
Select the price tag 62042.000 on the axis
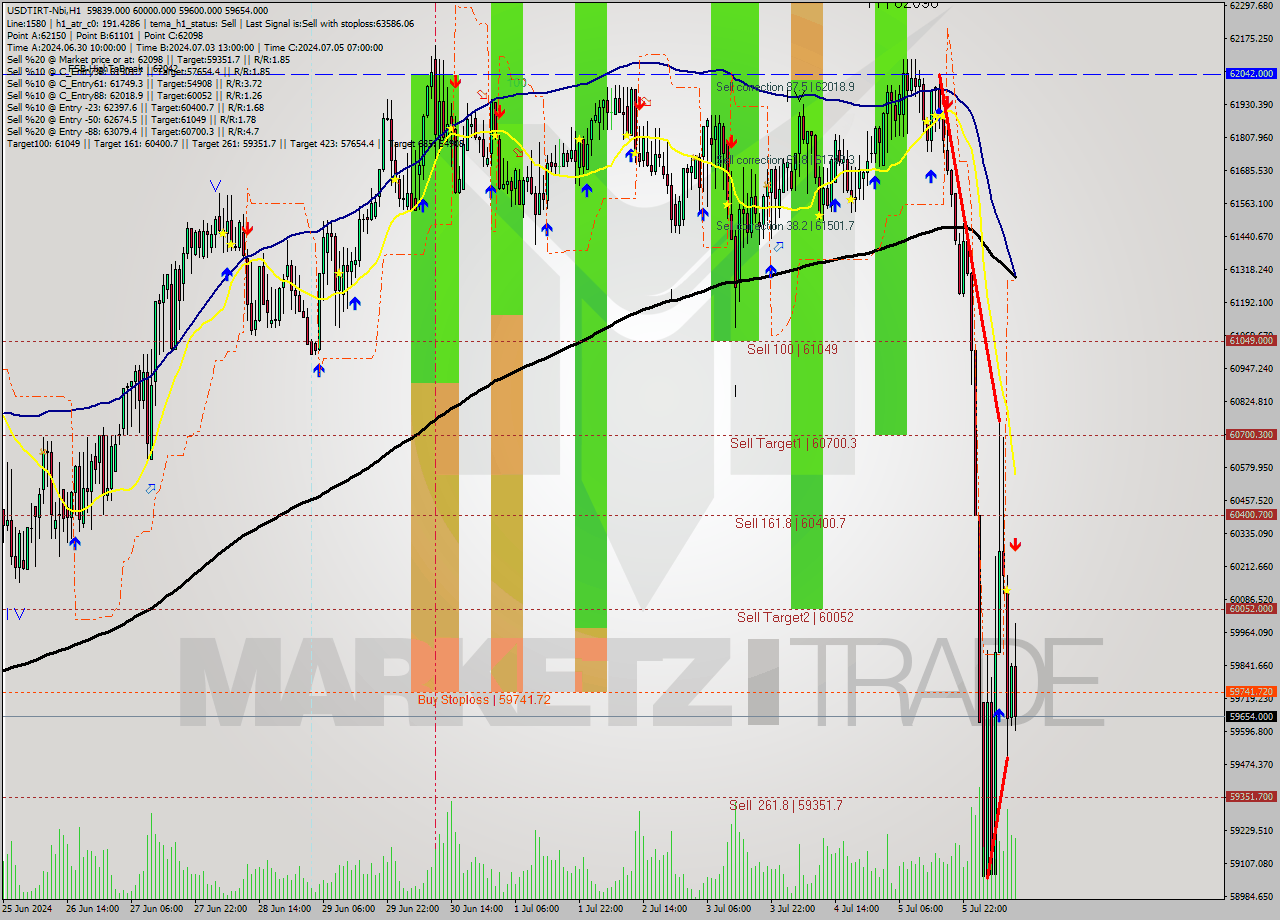pyautogui.click(x=1251, y=74)
